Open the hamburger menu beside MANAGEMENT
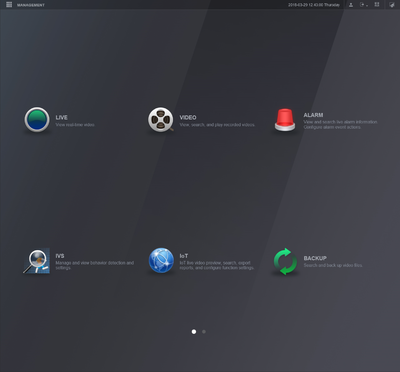The image size is (400, 372). point(9,5)
